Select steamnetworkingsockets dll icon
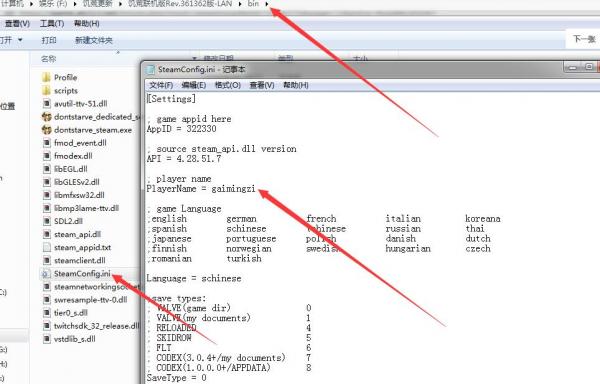This screenshot has height=384, width=600. pos(46,287)
